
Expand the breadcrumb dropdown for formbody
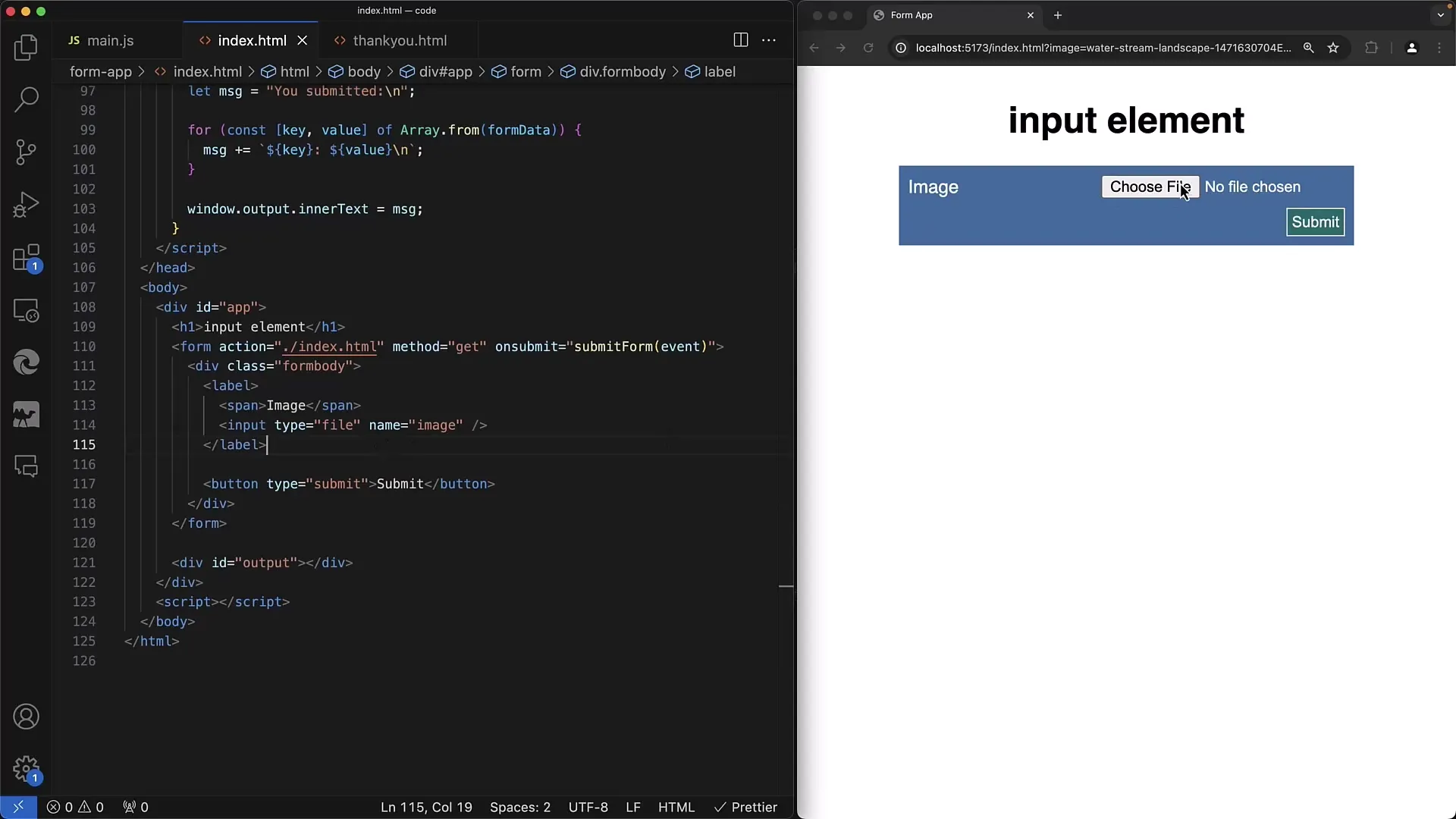pos(622,71)
